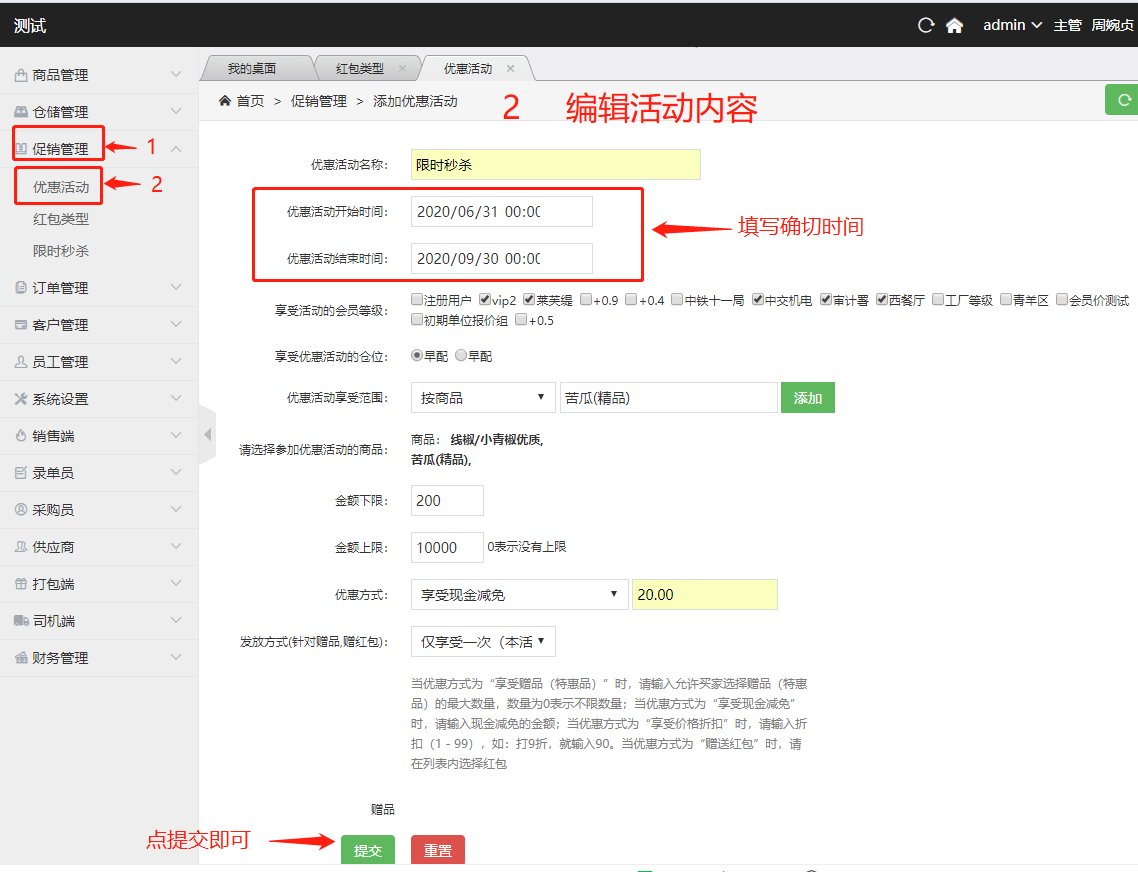Click the home icon in top header
This screenshot has width=1138, height=872.
pos(954,25)
